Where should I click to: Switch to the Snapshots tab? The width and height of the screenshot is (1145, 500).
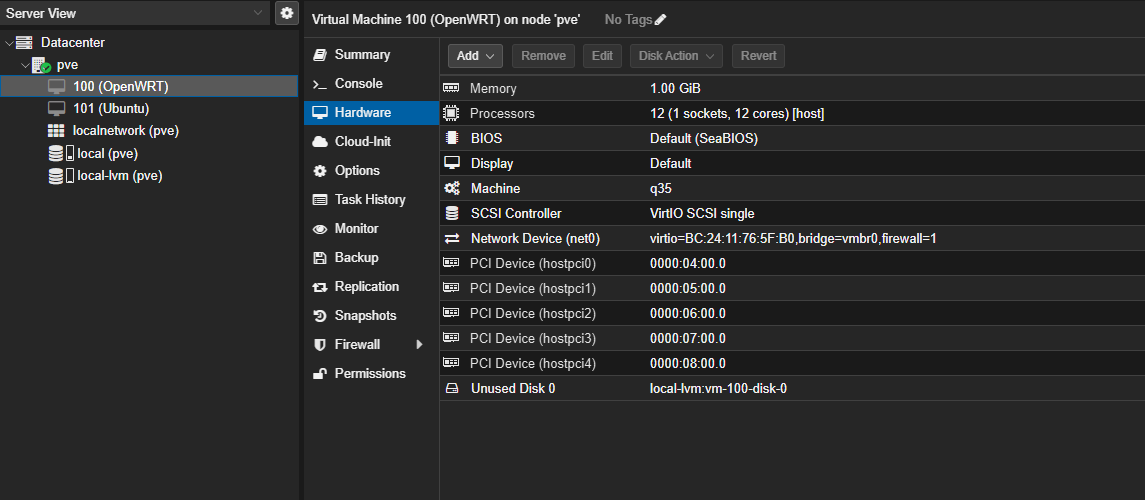click(x=365, y=316)
